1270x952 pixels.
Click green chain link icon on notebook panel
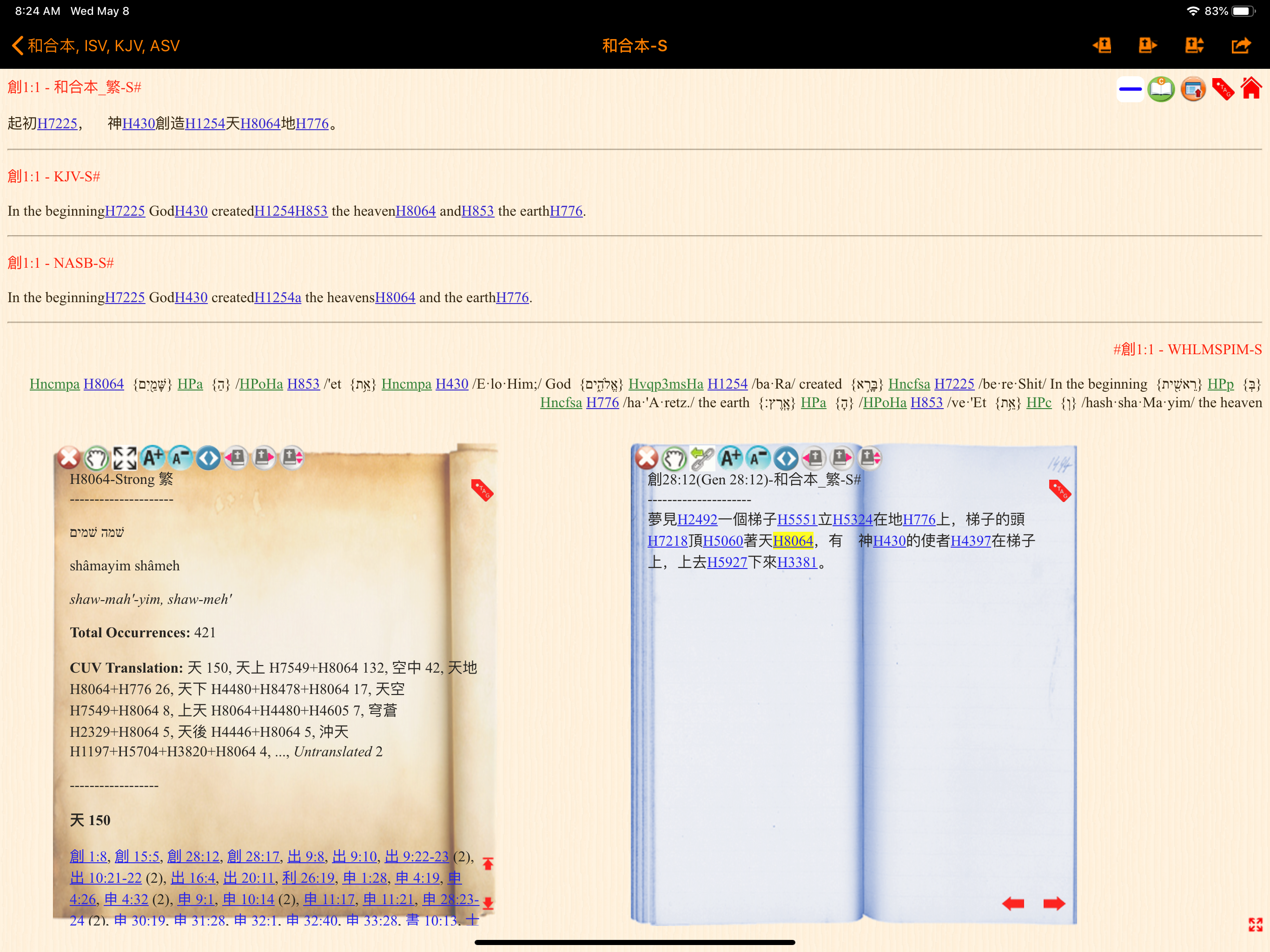coord(702,458)
